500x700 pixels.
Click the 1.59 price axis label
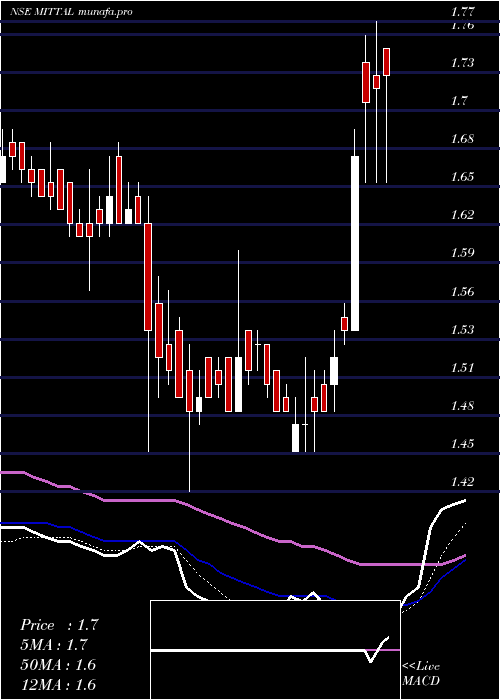(462, 253)
